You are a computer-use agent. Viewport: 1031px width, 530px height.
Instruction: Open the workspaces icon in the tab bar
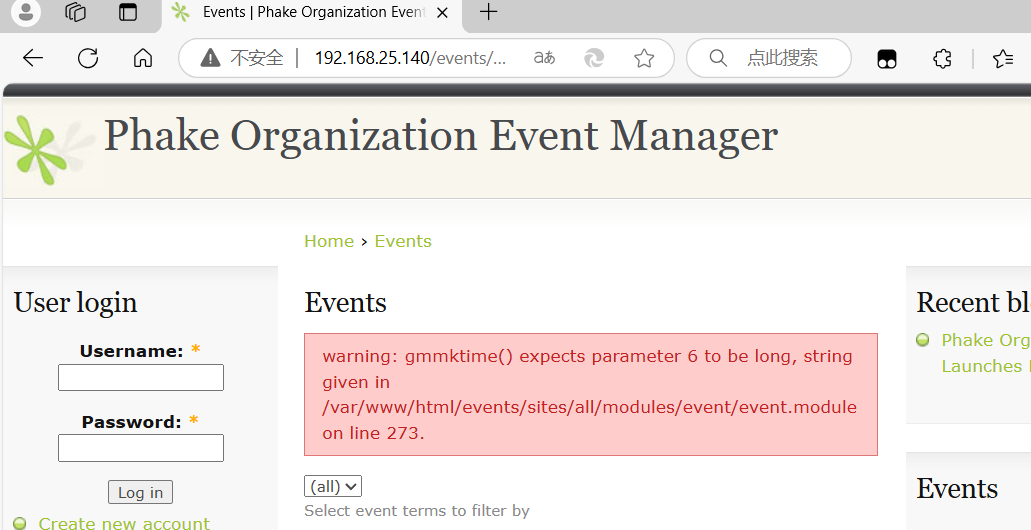point(76,12)
